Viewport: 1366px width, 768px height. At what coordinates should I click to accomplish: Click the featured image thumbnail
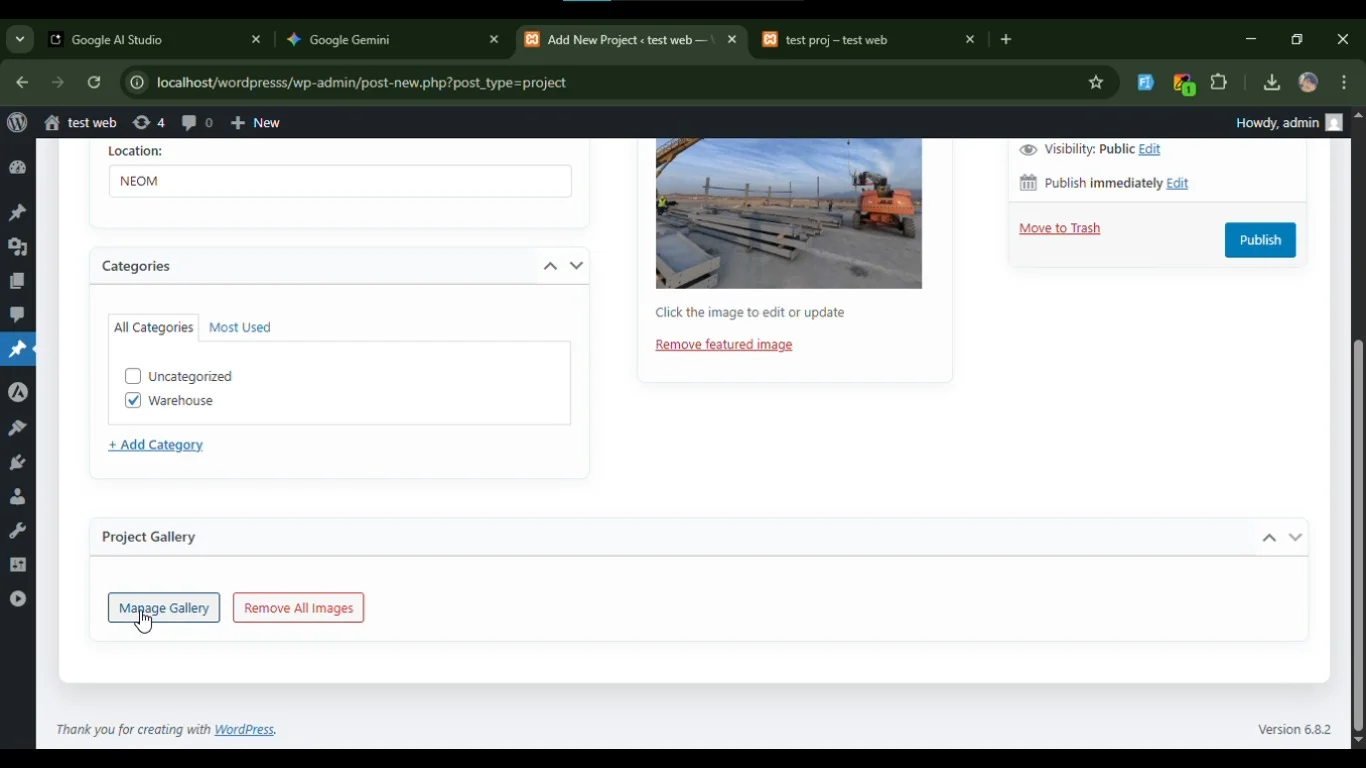[789, 214]
